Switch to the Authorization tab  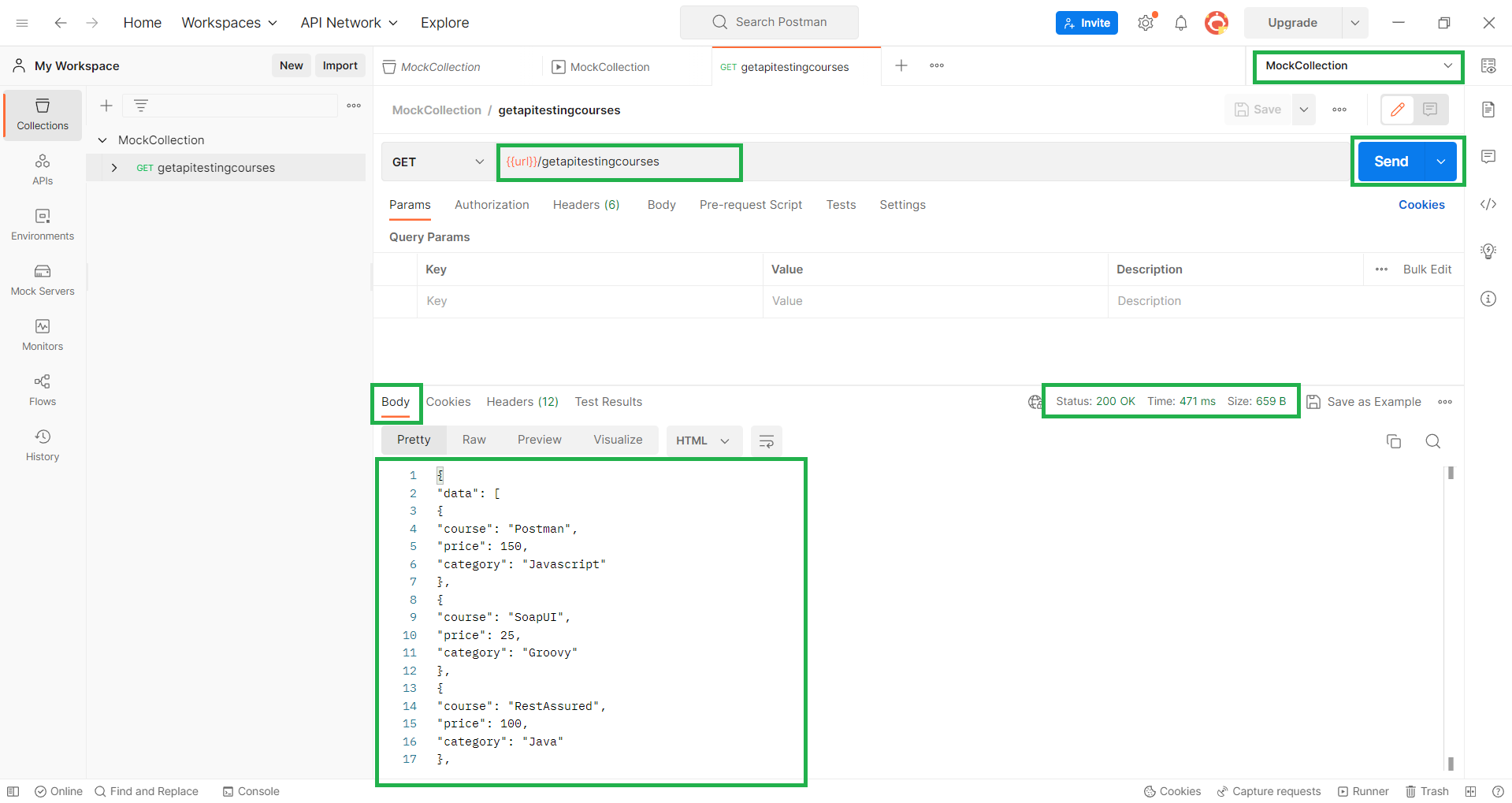coord(492,205)
